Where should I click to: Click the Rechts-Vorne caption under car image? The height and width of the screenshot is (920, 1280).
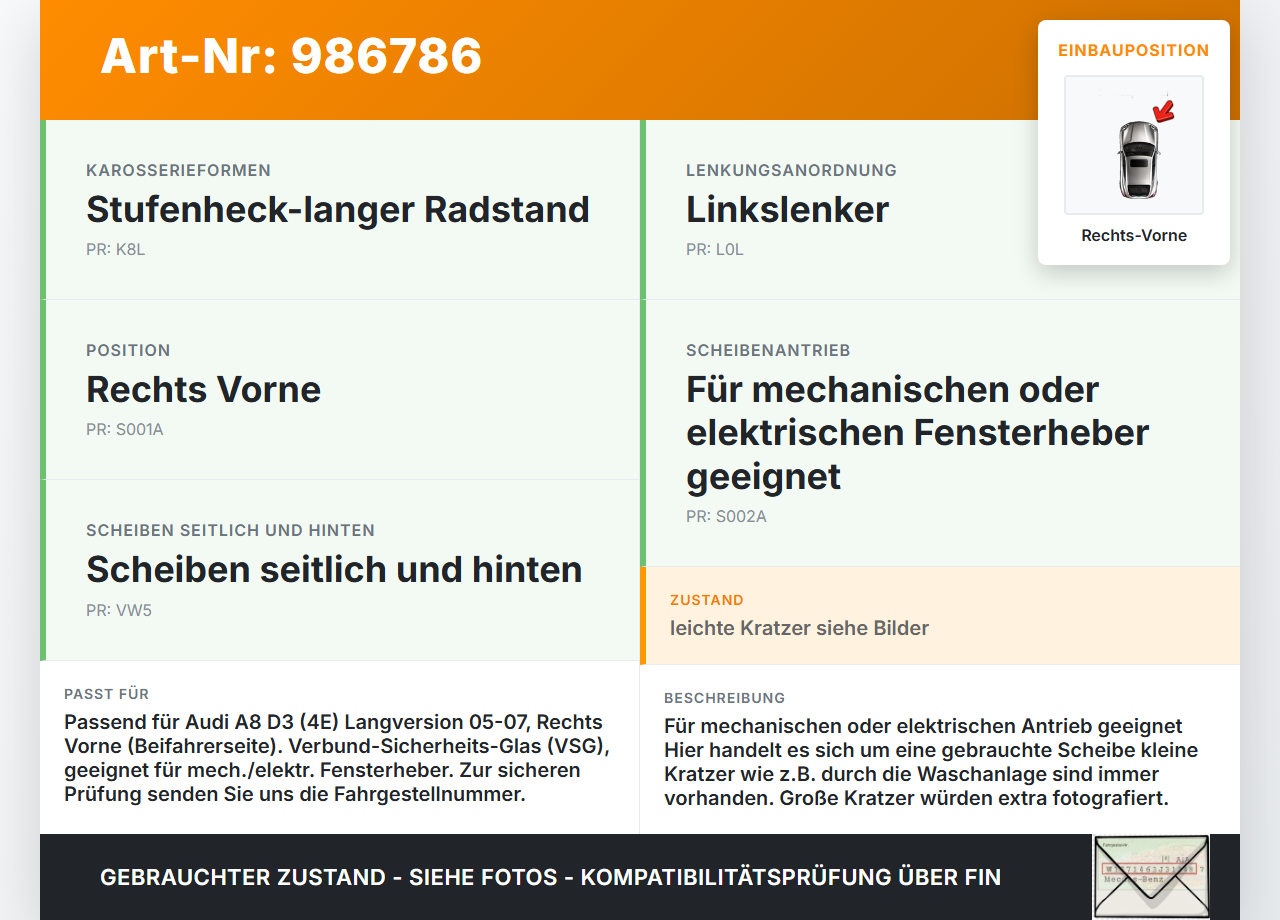pyautogui.click(x=1134, y=236)
